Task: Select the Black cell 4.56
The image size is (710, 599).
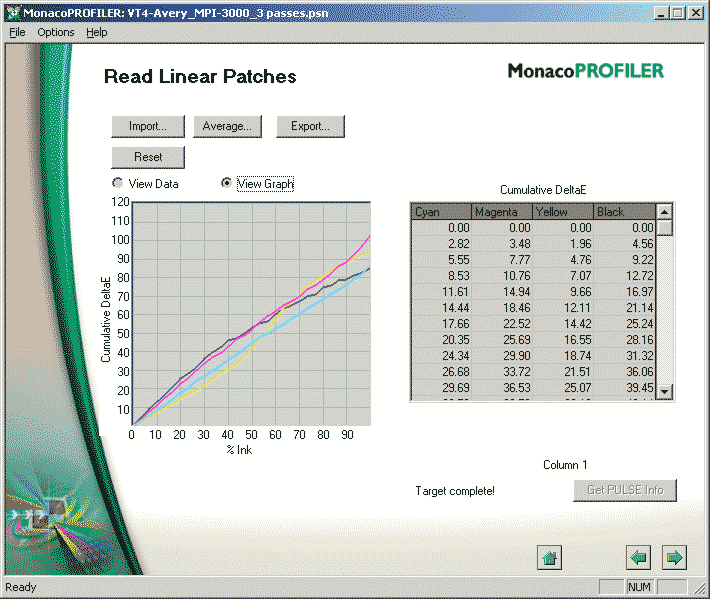Action: coord(624,244)
